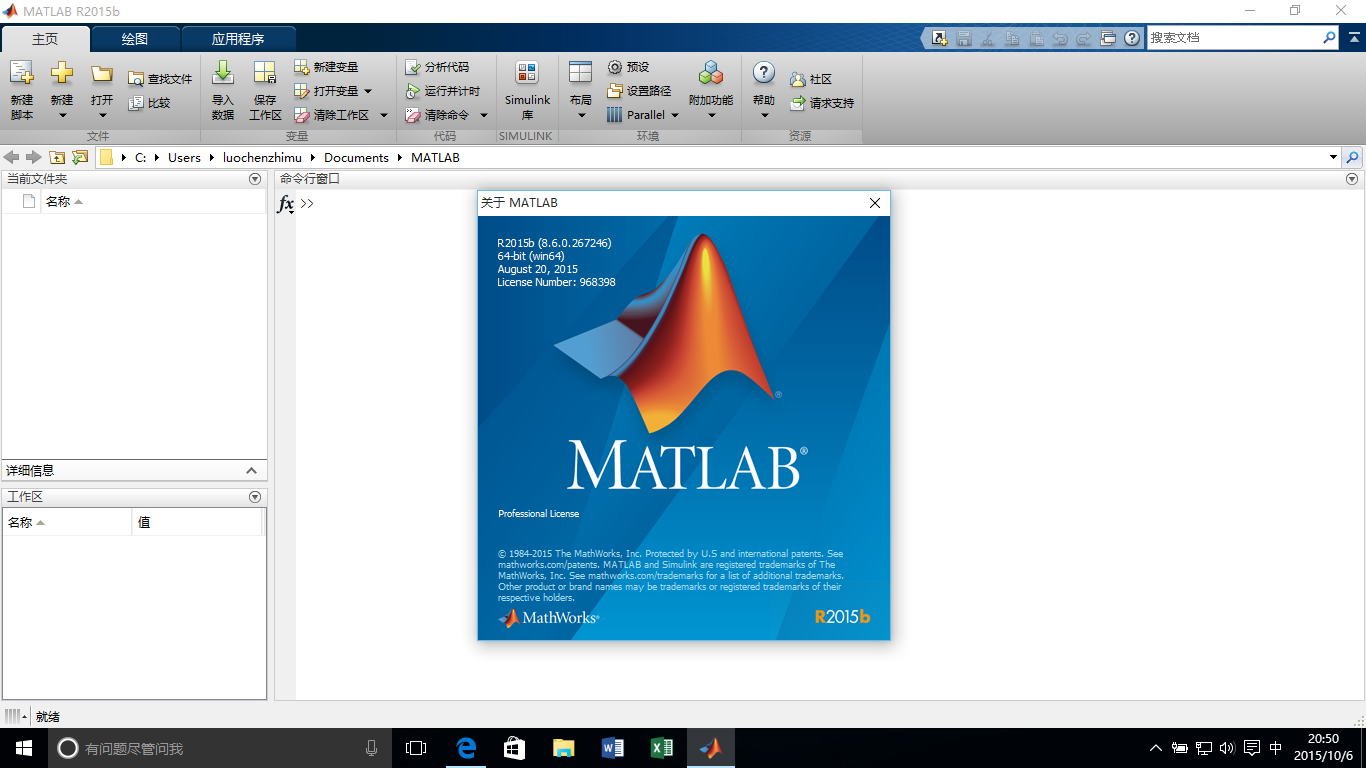Open Microsoft Edge from taskbar

click(465, 748)
